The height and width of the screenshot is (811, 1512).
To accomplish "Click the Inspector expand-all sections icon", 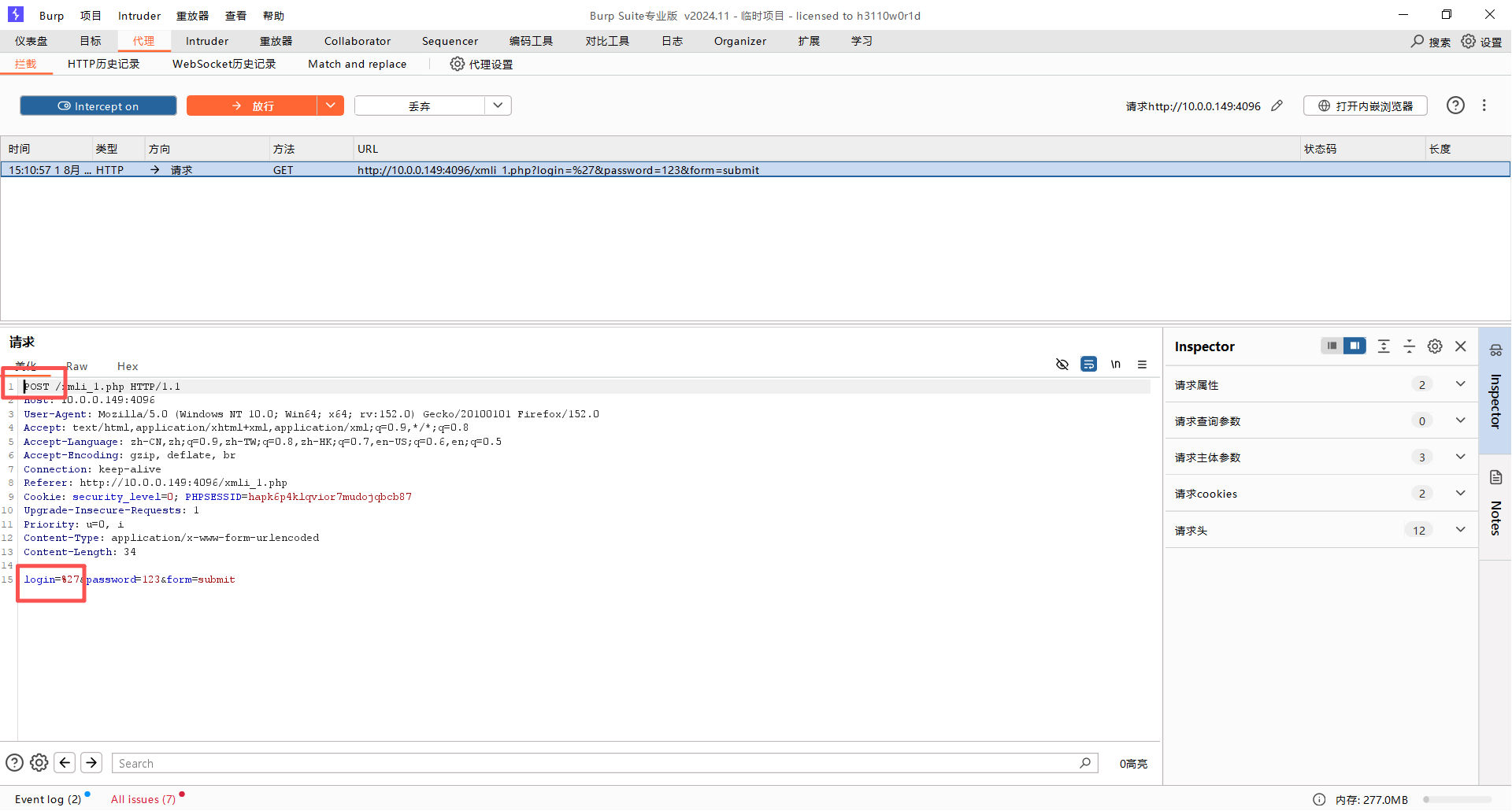I will 1384,346.
